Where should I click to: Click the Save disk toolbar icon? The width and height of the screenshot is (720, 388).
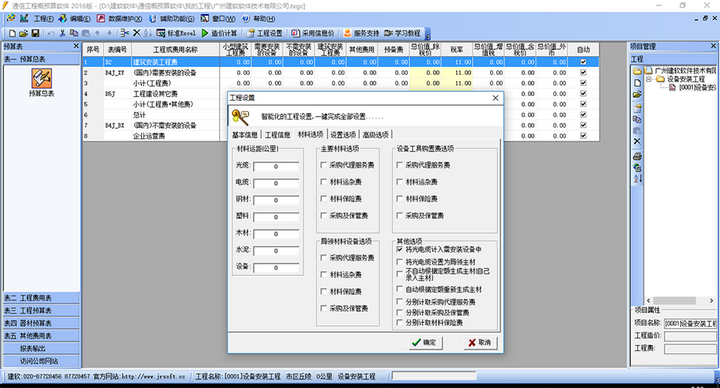(35, 33)
